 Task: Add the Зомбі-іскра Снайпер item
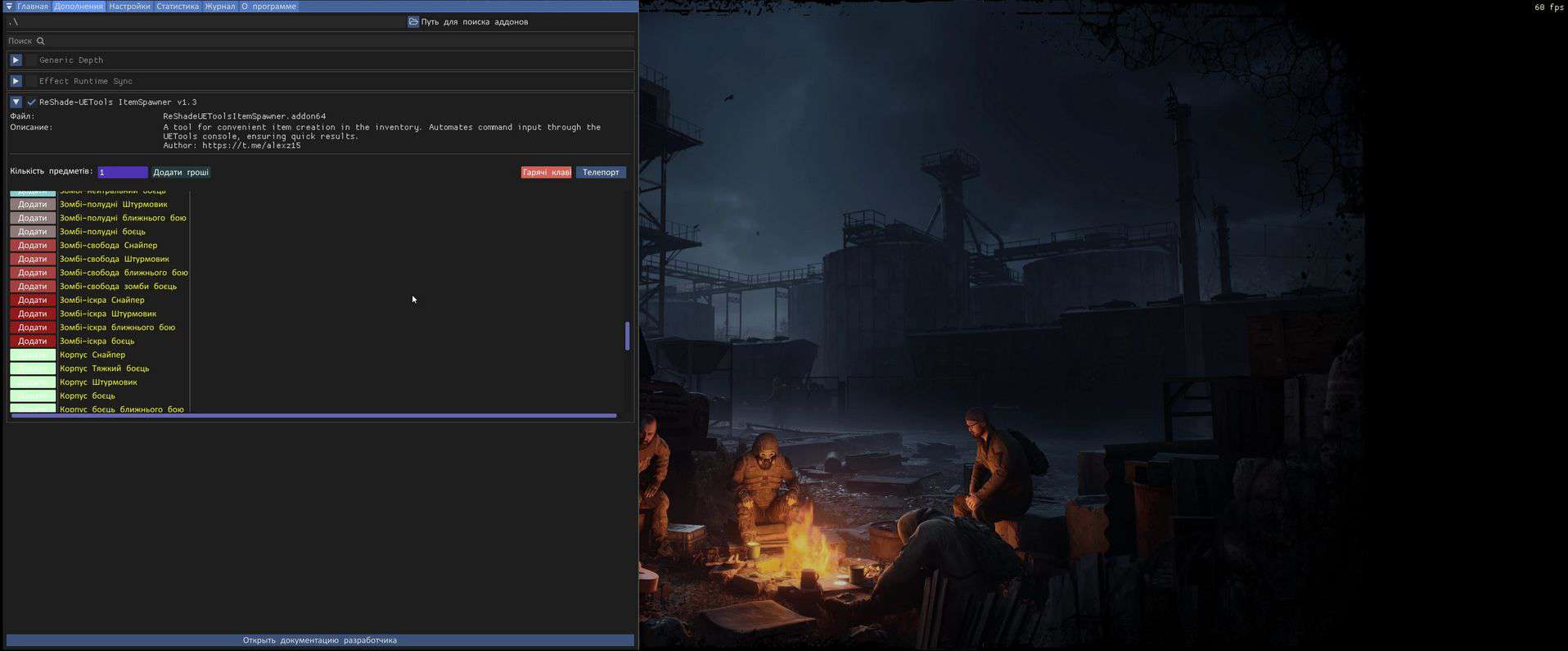(33, 301)
